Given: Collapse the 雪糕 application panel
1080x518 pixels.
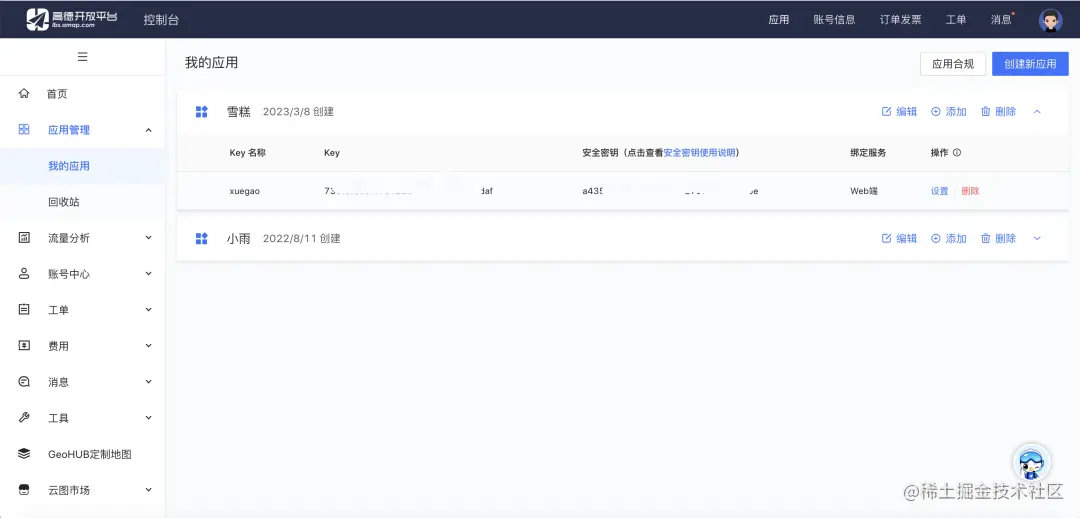Looking at the screenshot, I should coord(1037,112).
